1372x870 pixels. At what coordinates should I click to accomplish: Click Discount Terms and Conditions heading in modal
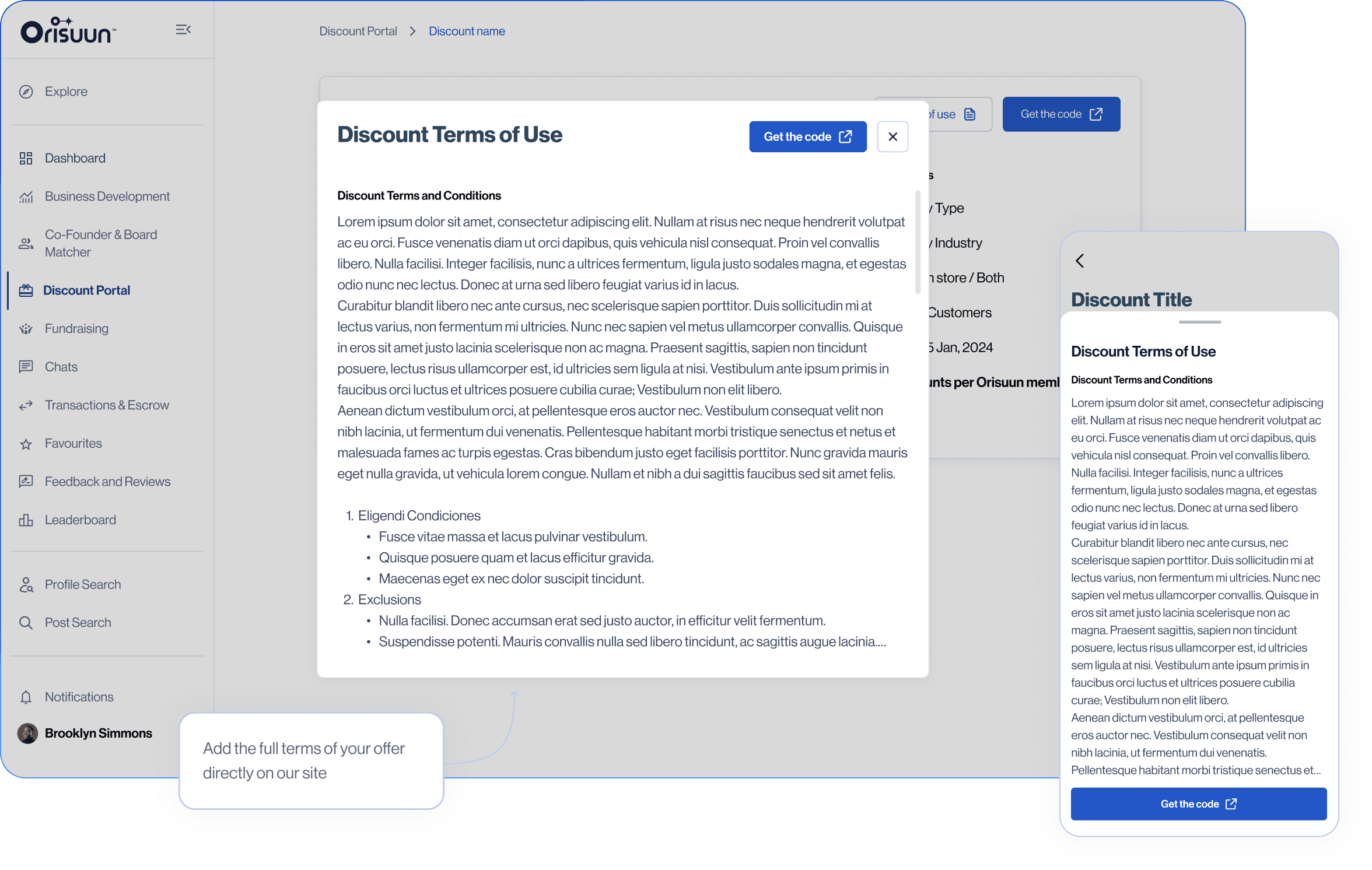point(419,196)
